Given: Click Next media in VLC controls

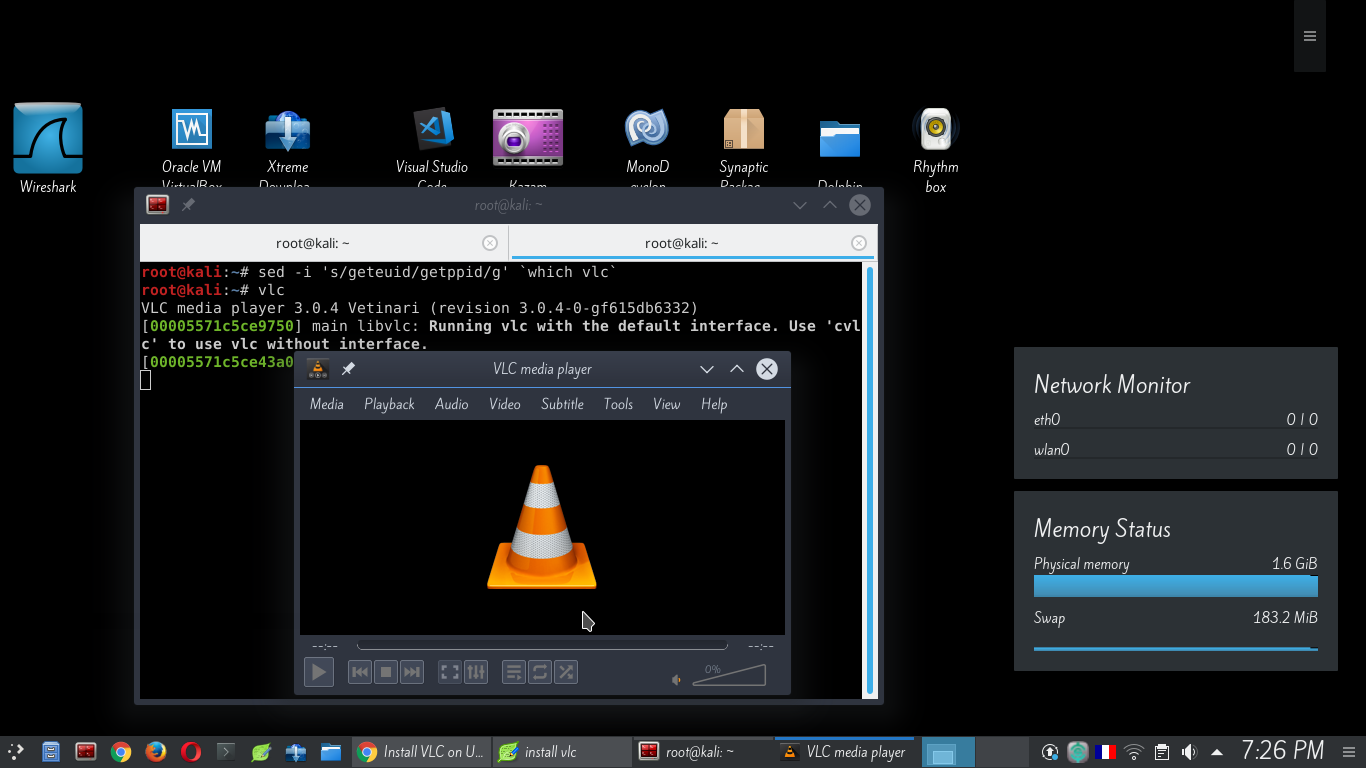Looking at the screenshot, I should tap(412, 672).
